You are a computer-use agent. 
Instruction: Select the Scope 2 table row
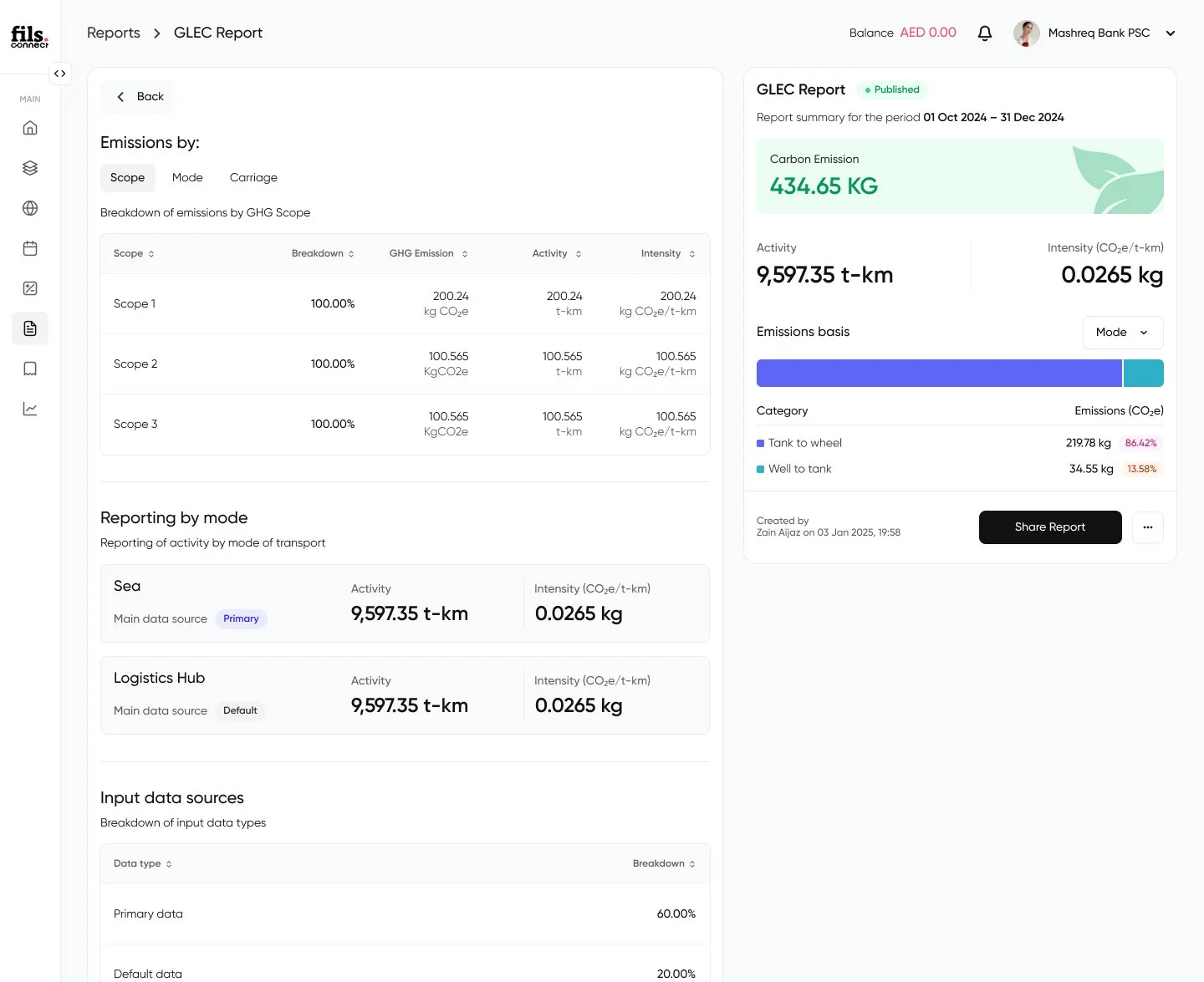point(405,364)
